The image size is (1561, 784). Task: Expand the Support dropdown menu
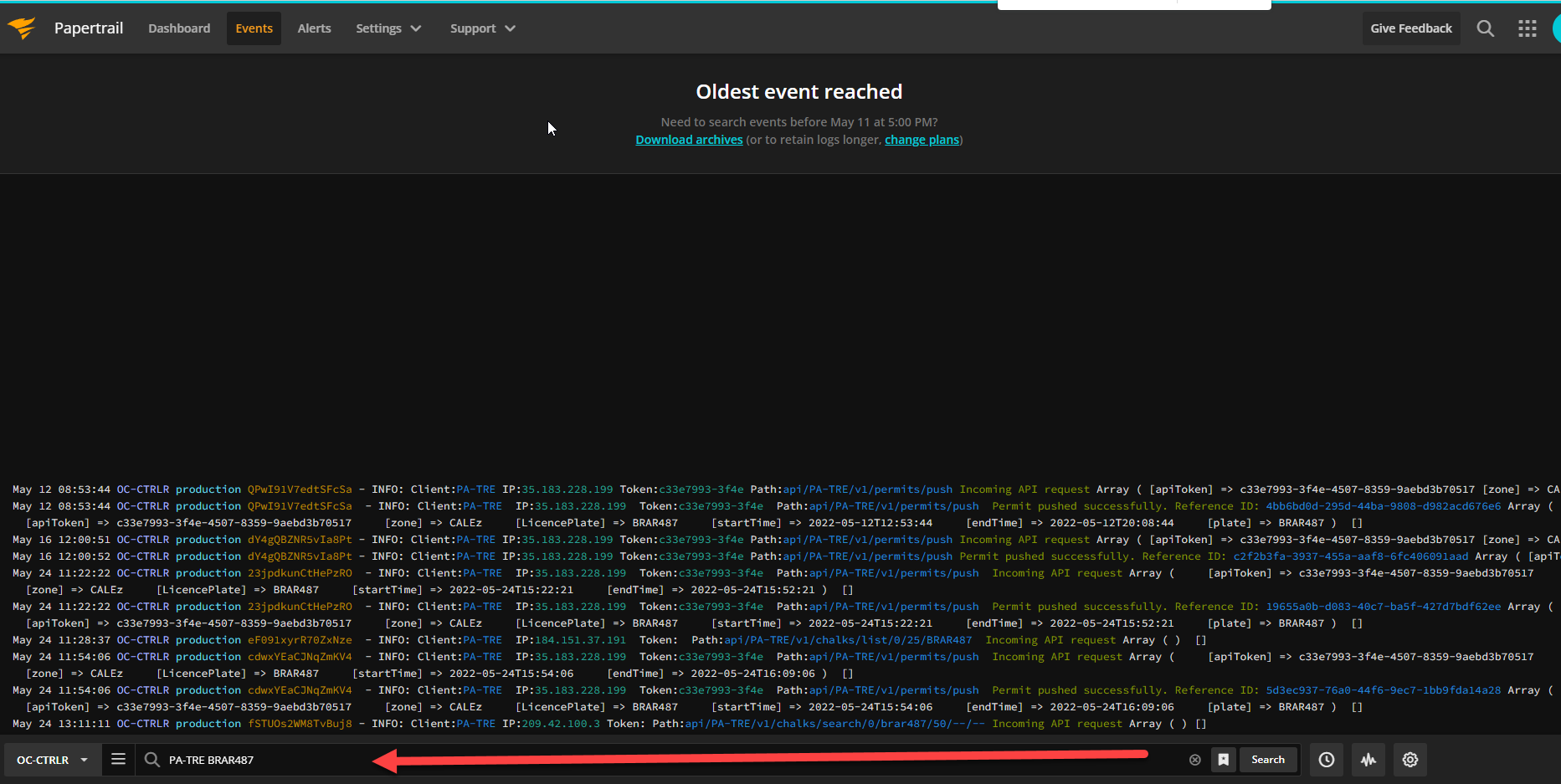point(483,28)
